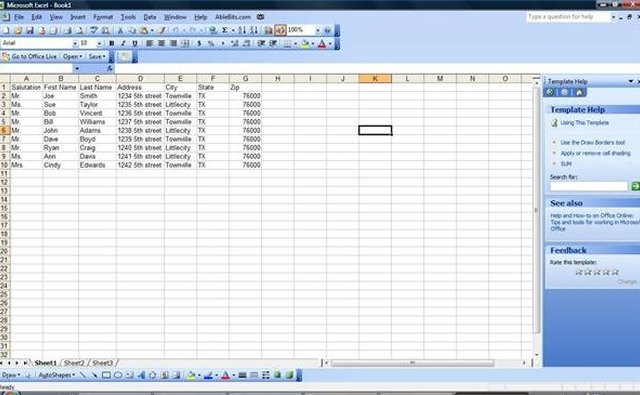Toggle Underline formatting

click(x=135, y=43)
